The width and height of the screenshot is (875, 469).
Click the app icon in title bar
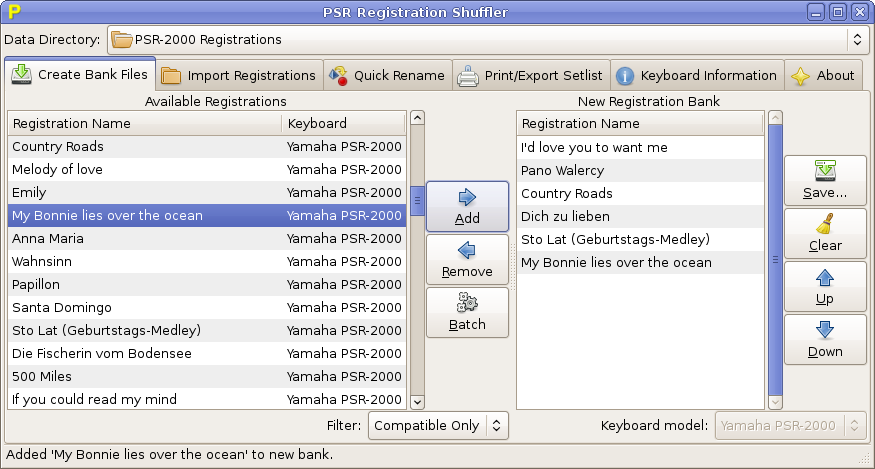(x=14, y=12)
